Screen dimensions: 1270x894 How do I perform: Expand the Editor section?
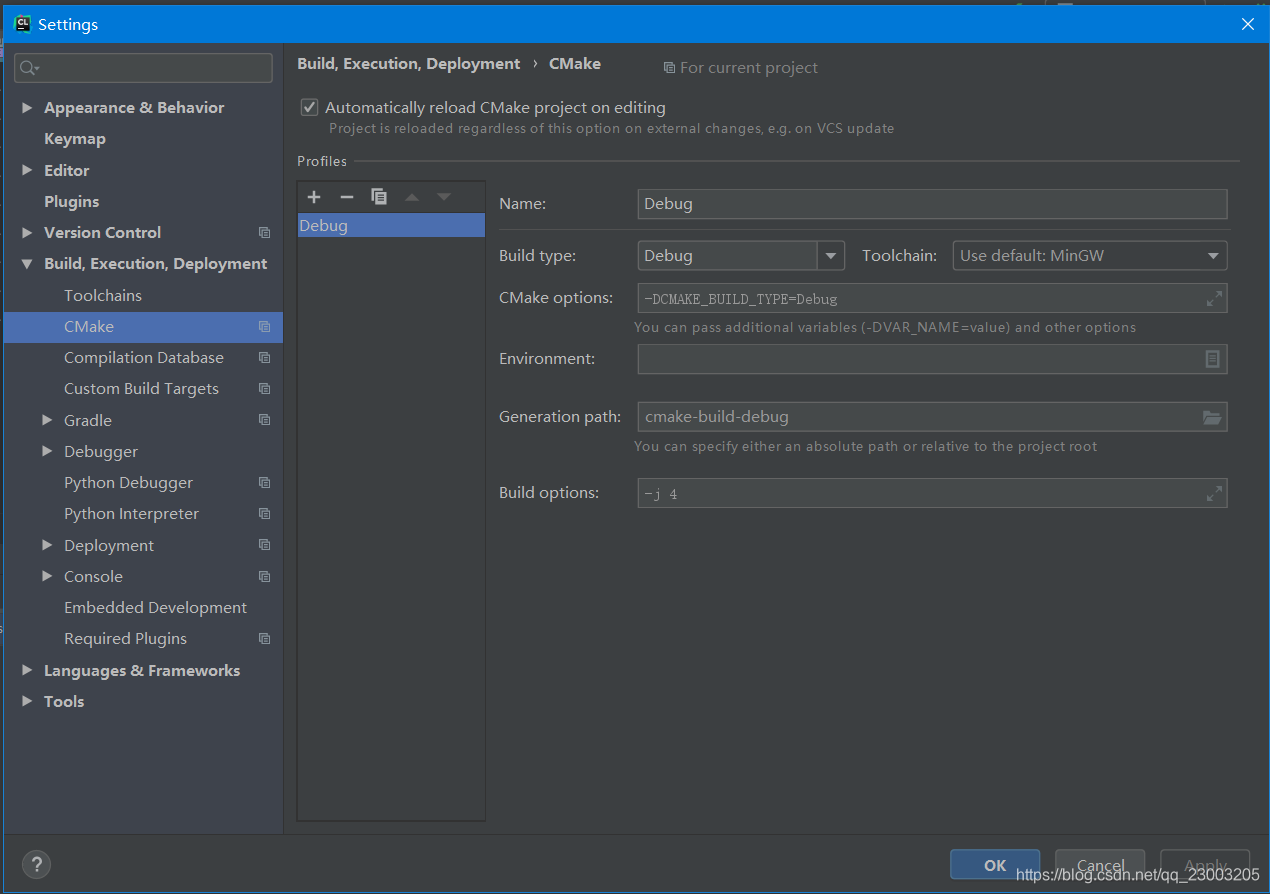coord(27,170)
